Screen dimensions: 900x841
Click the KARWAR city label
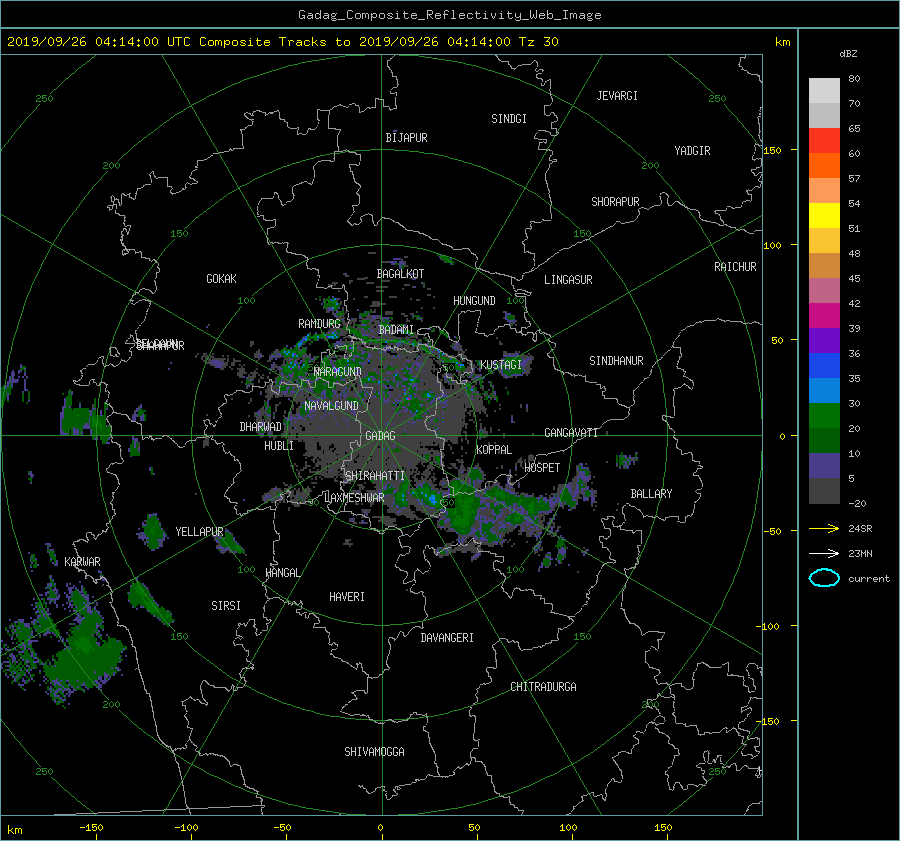pyautogui.click(x=82, y=562)
